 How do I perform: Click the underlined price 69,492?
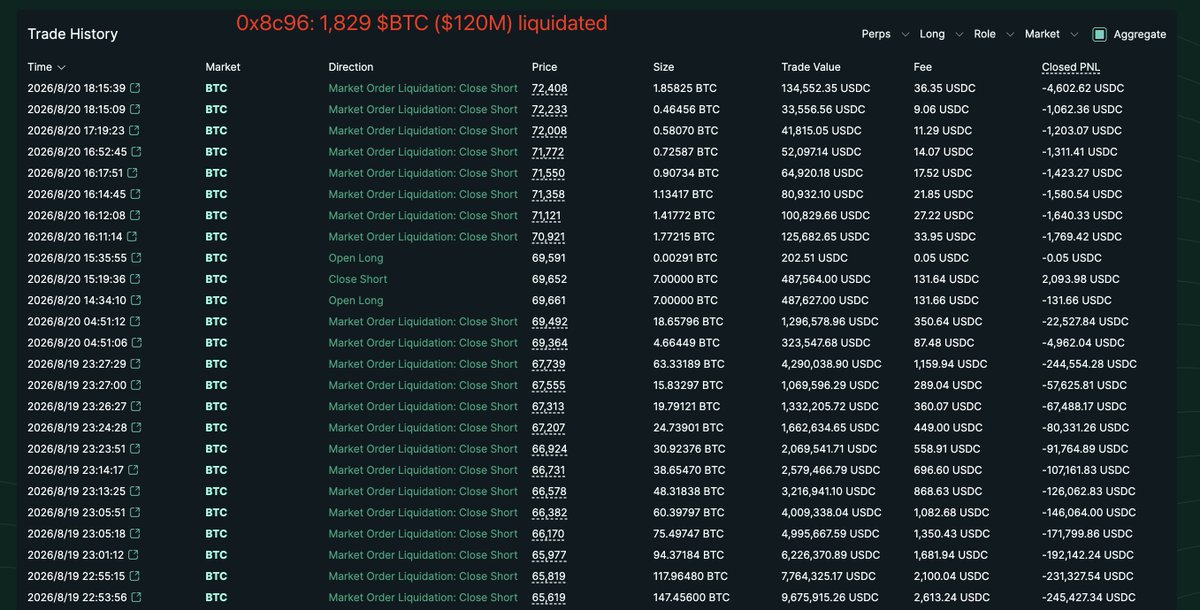[550, 322]
